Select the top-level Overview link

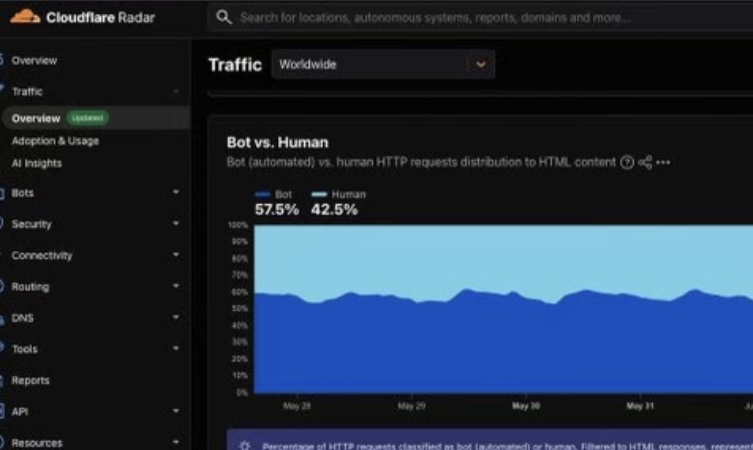tap(34, 61)
